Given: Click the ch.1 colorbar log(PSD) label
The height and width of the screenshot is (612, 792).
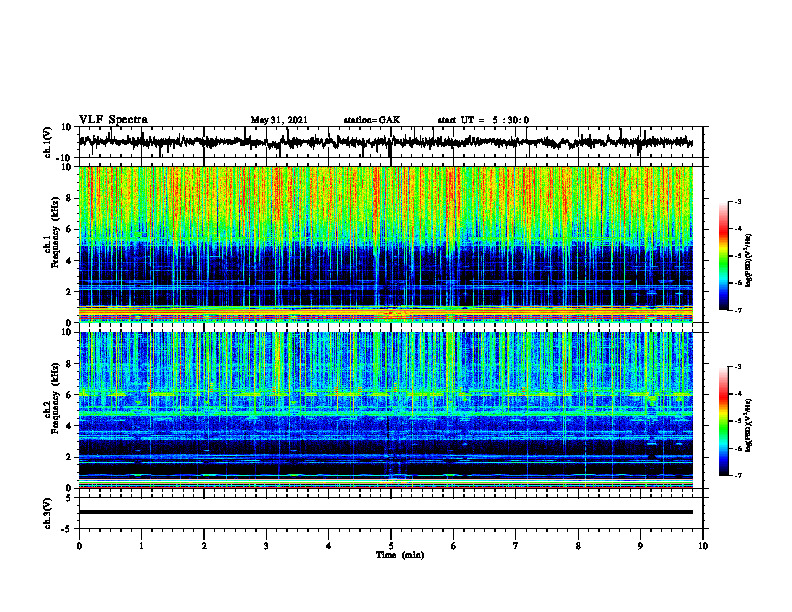Looking at the screenshot, I should point(749,261).
